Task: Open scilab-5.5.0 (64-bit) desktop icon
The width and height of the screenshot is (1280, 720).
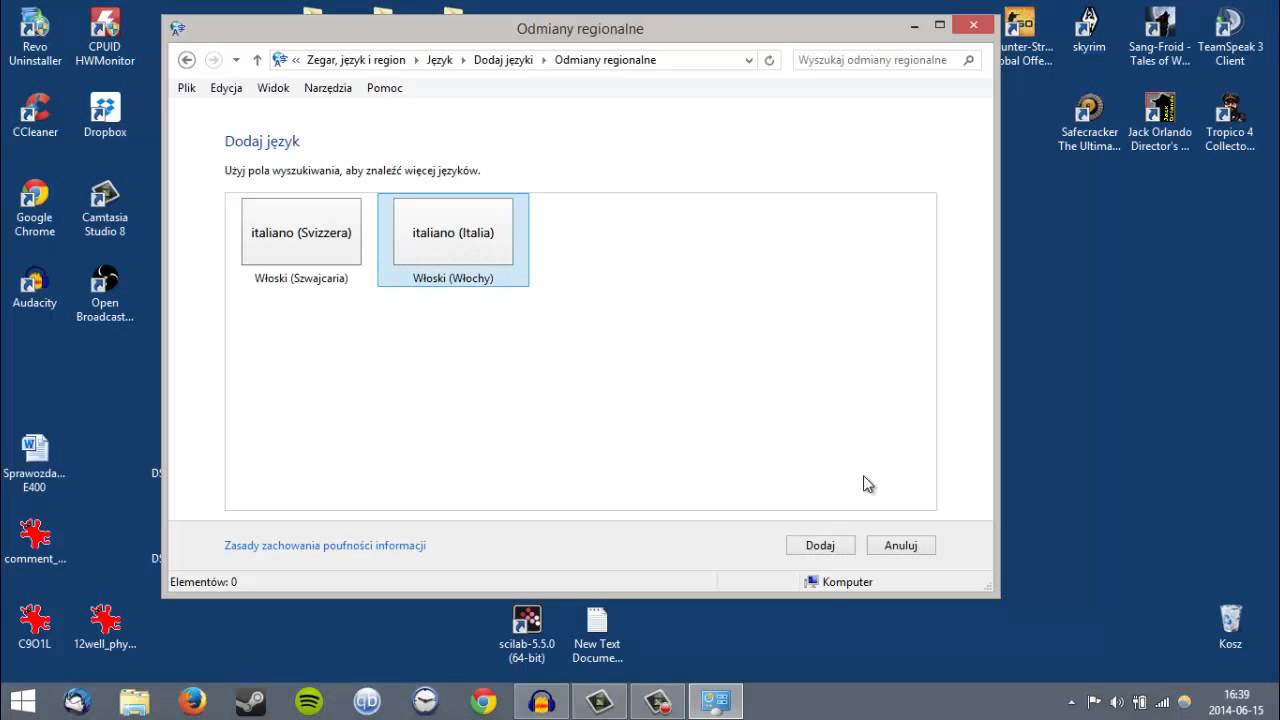Action: click(x=527, y=635)
